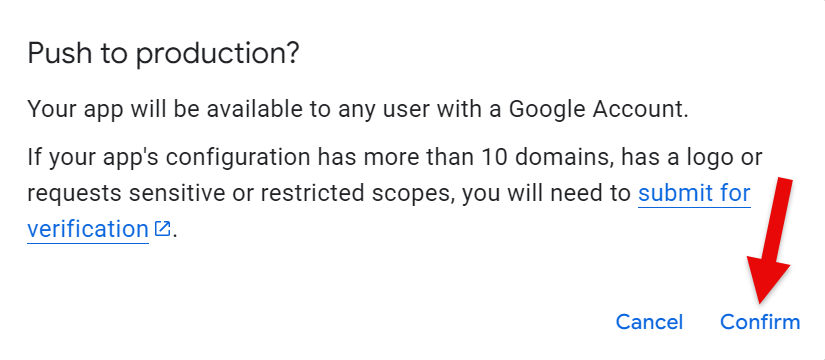This screenshot has width=825, height=360.
Task: Select the "Push to production?" dialog title
Action: point(163,54)
